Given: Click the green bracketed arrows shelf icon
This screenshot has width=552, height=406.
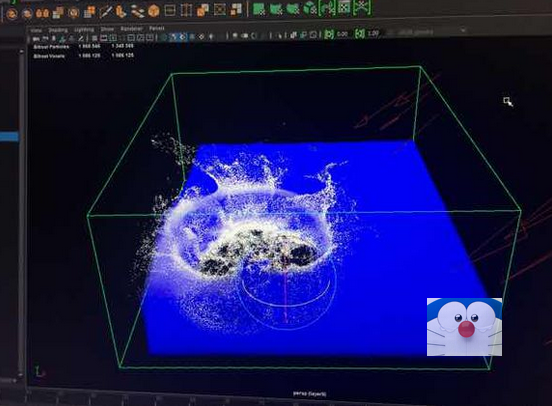Looking at the screenshot, I should (x=327, y=7).
